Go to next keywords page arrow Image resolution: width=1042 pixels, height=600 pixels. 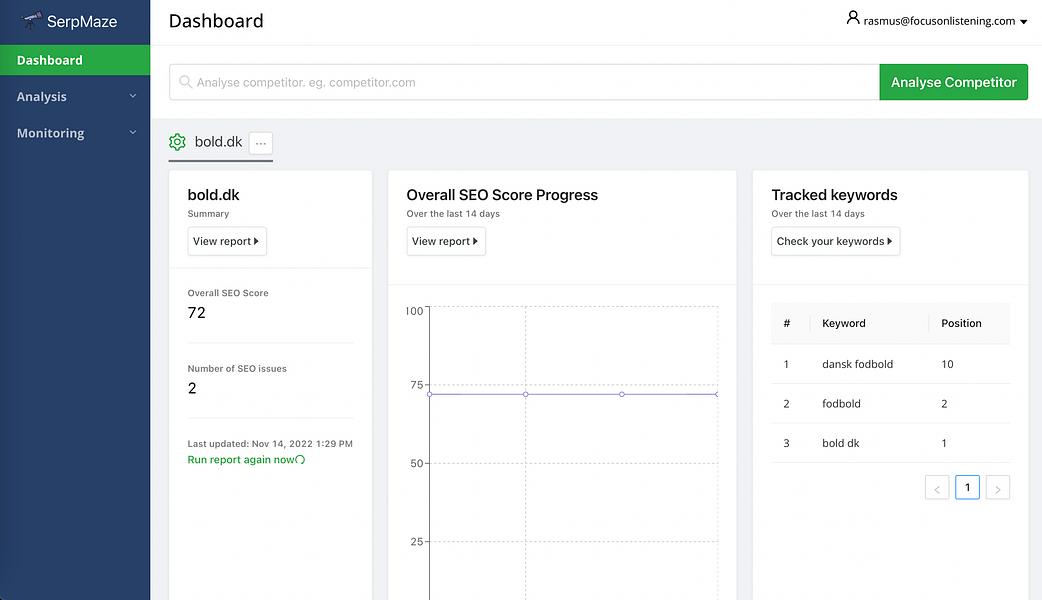997,488
